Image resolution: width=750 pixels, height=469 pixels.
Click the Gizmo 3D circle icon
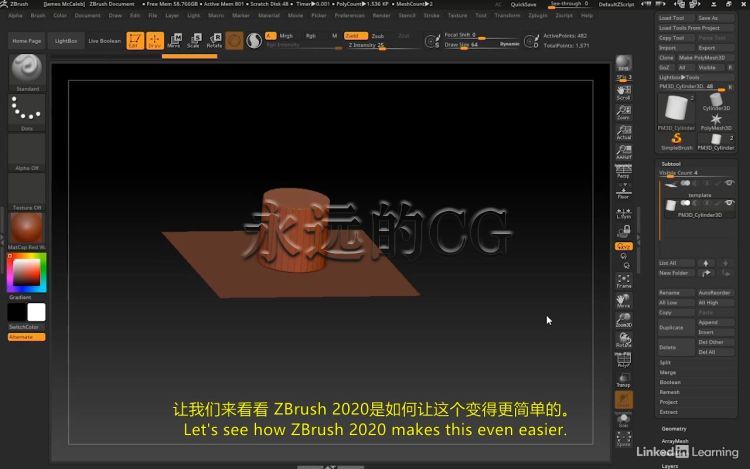tap(234, 41)
